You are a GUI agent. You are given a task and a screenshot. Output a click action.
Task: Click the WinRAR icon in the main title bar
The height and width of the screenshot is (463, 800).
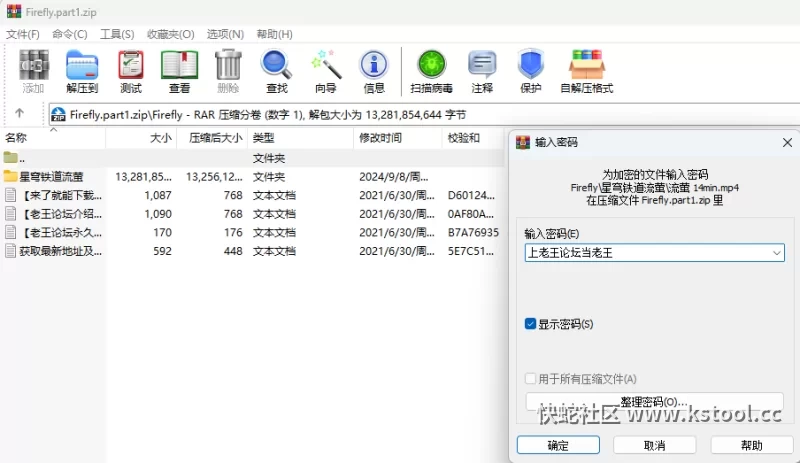(x=14, y=11)
